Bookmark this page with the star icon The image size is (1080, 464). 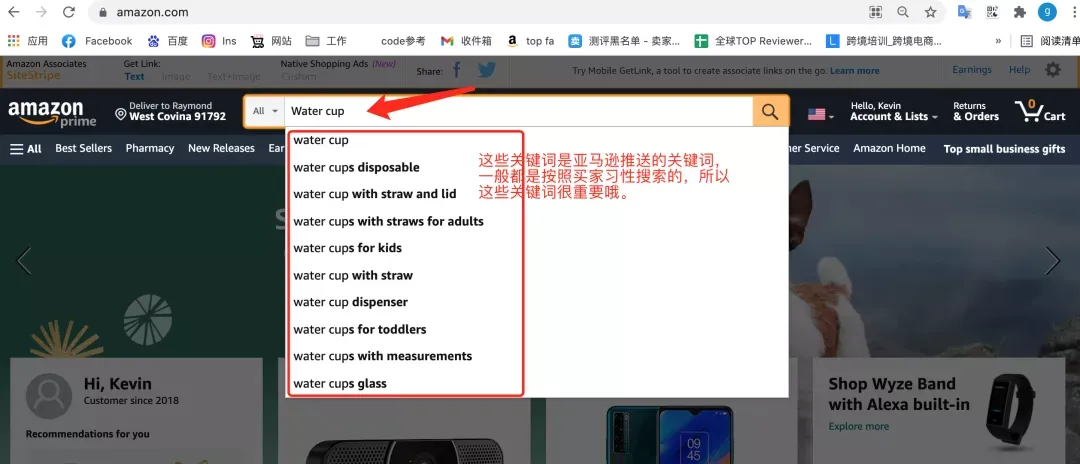931,13
